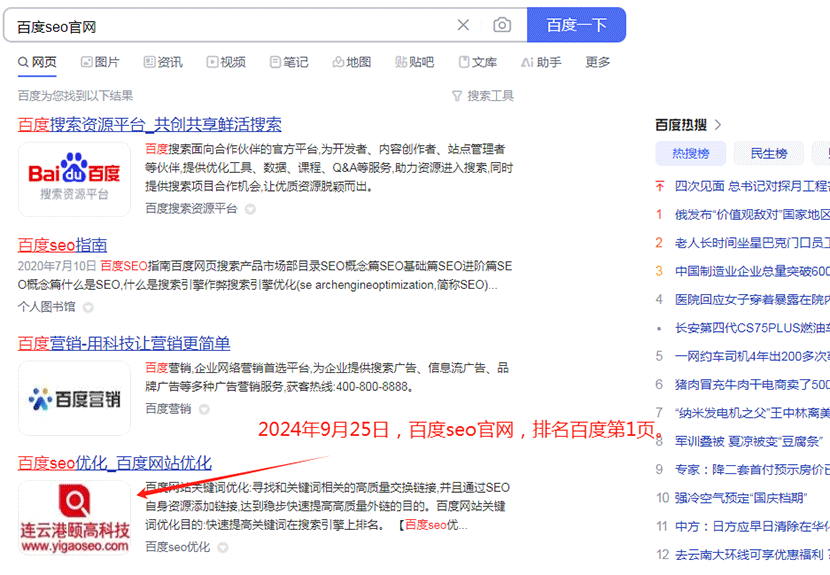This screenshot has width=830, height=575.
Task: Open the 资讯 tab
Action: tap(163, 62)
